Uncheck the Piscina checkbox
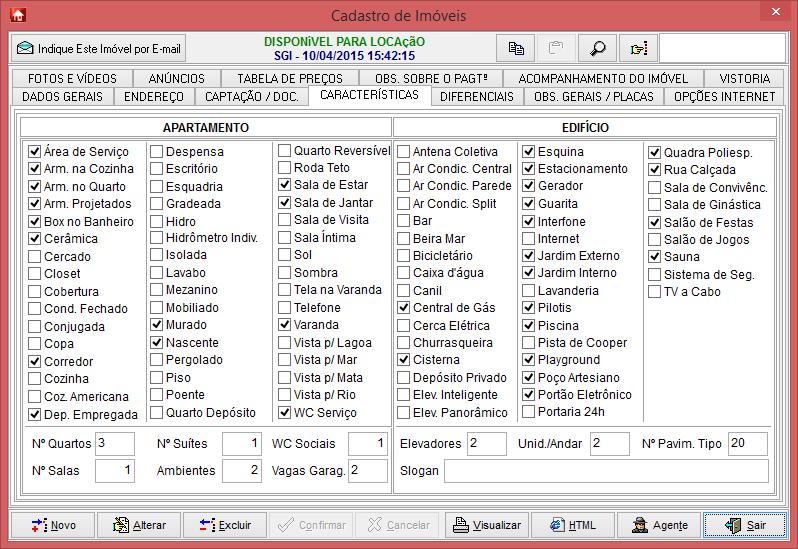Viewport: 798px width, 549px height. (529, 325)
